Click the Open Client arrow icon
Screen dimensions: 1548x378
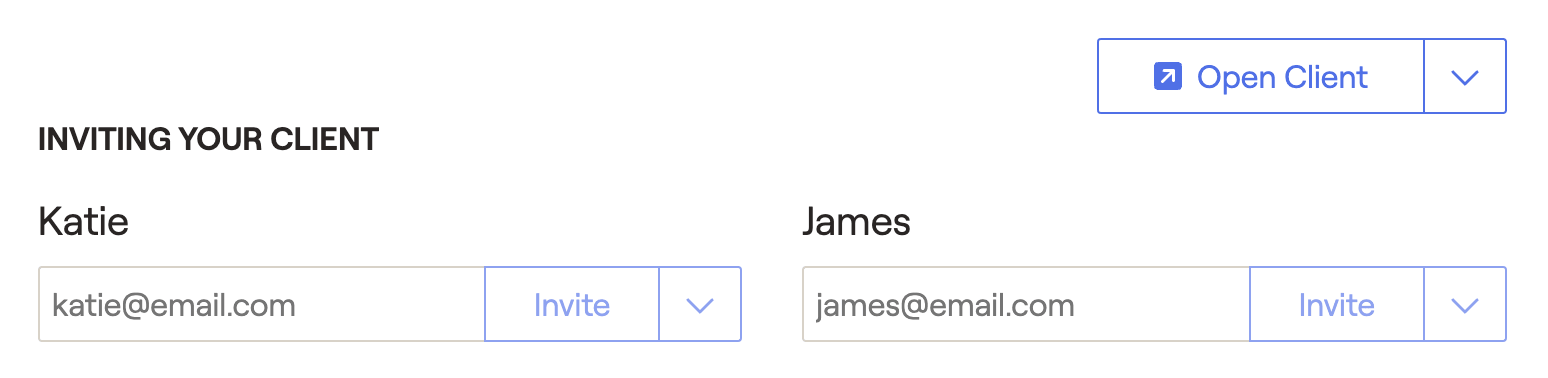(1168, 77)
